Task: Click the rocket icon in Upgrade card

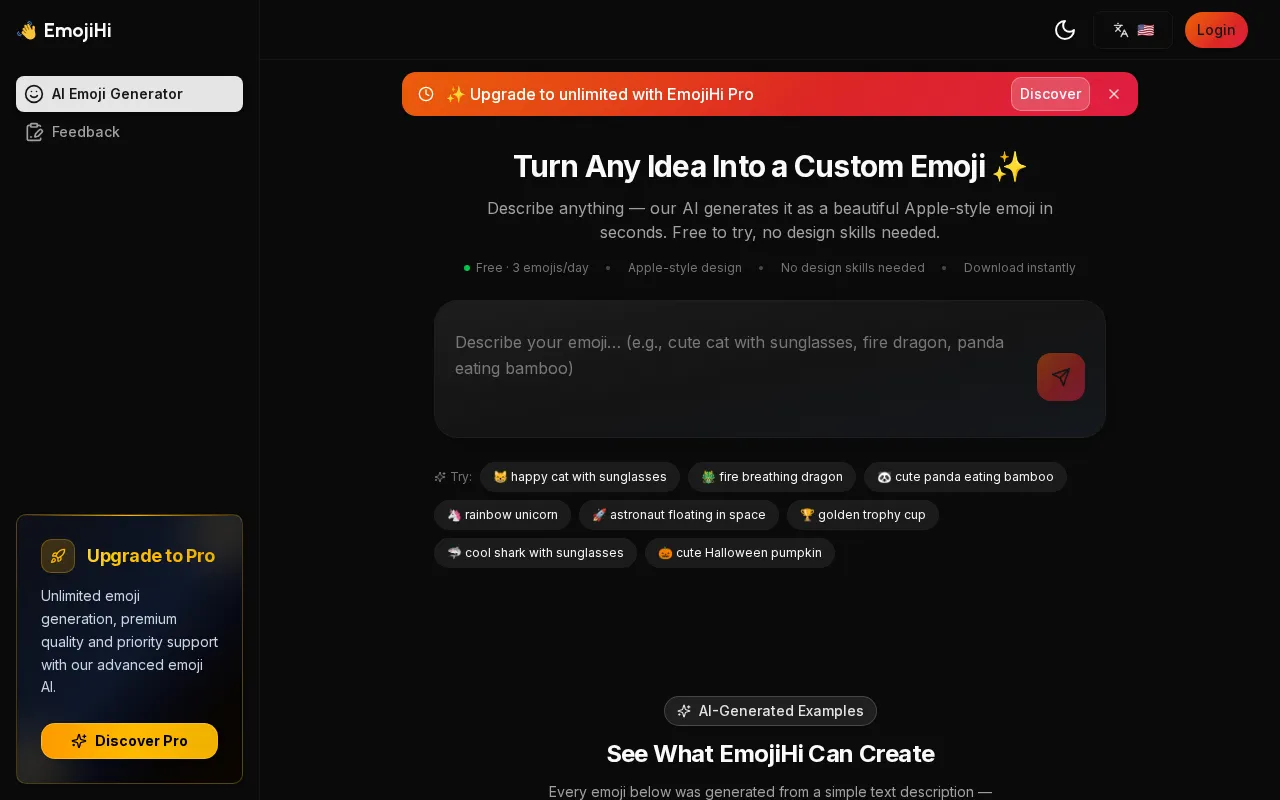Action: click(x=58, y=556)
